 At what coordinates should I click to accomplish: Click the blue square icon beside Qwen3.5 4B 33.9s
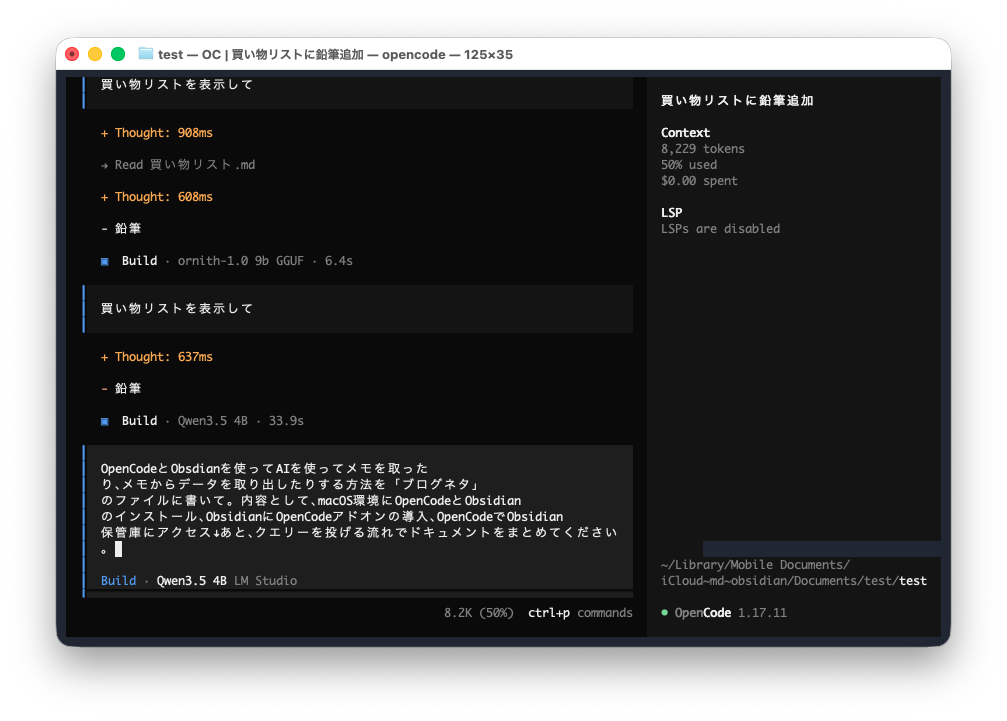point(105,421)
